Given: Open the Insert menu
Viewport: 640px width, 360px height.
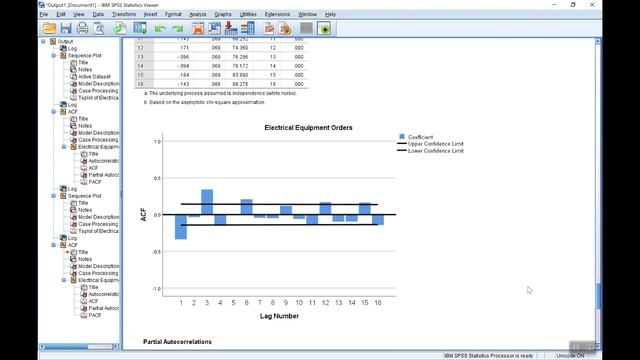Looking at the screenshot, I should point(150,14).
